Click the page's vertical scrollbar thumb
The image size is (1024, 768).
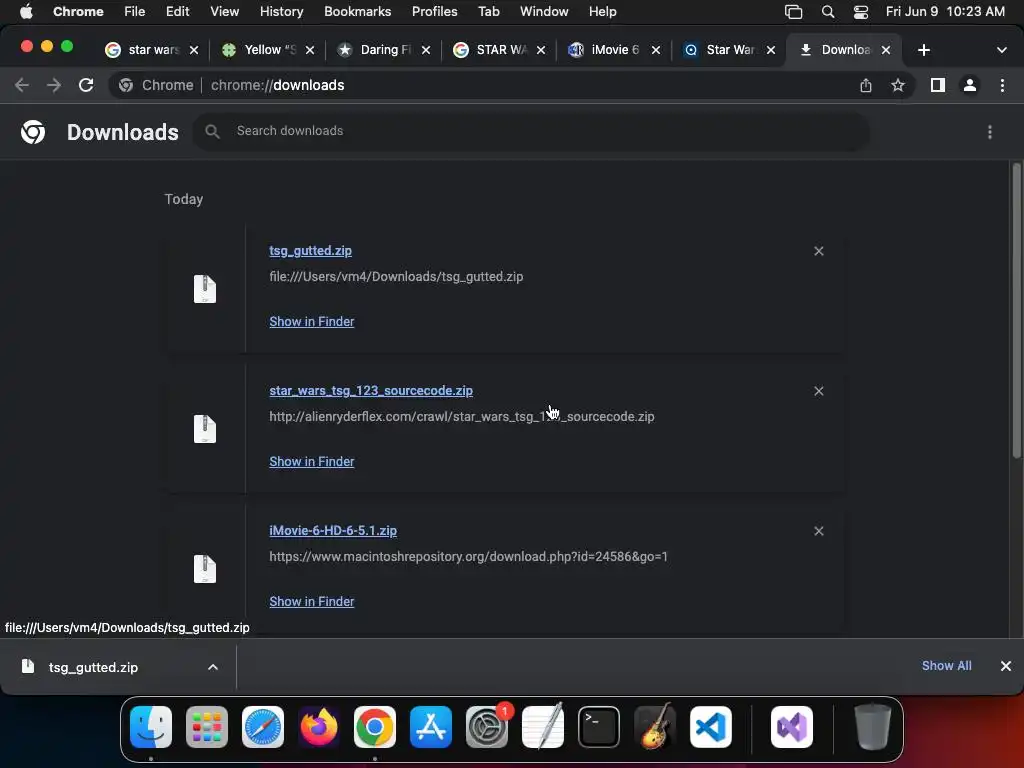tap(1016, 311)
